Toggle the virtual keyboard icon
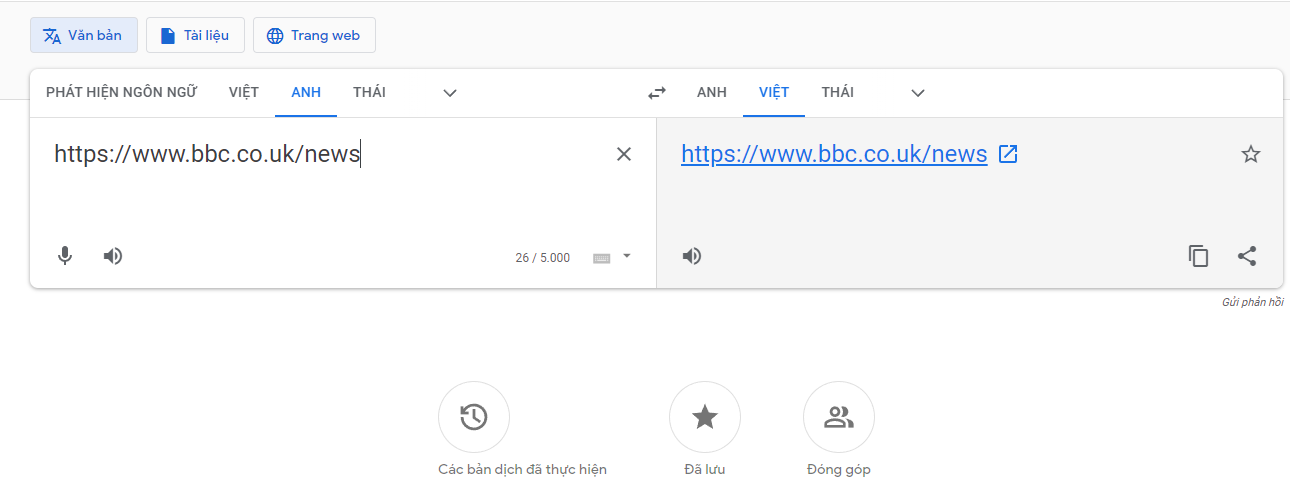The height and width of the screenshot is (486, 1290). click(x=602, y=258)
